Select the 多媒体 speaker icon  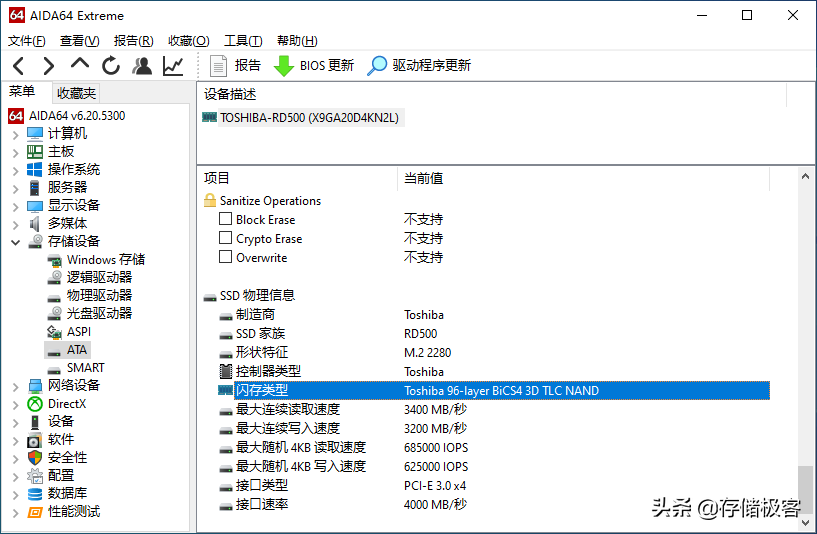35,223
